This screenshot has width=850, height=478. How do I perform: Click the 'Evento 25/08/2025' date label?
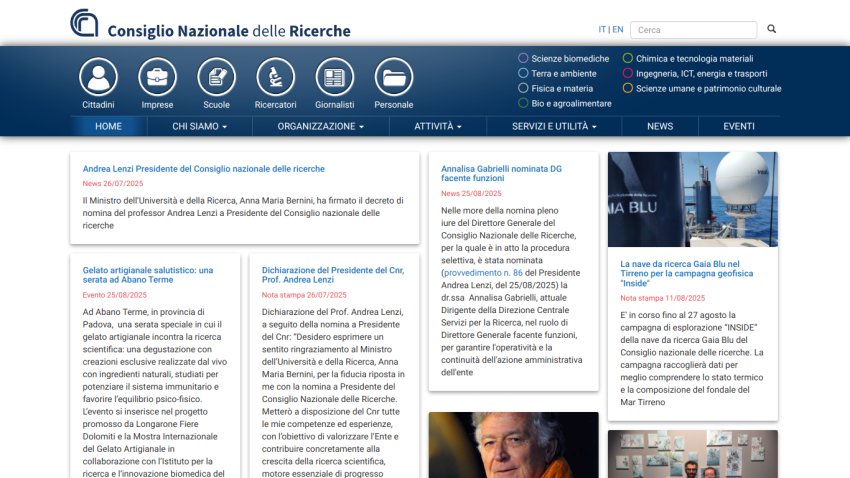click(x=114, y=295)
